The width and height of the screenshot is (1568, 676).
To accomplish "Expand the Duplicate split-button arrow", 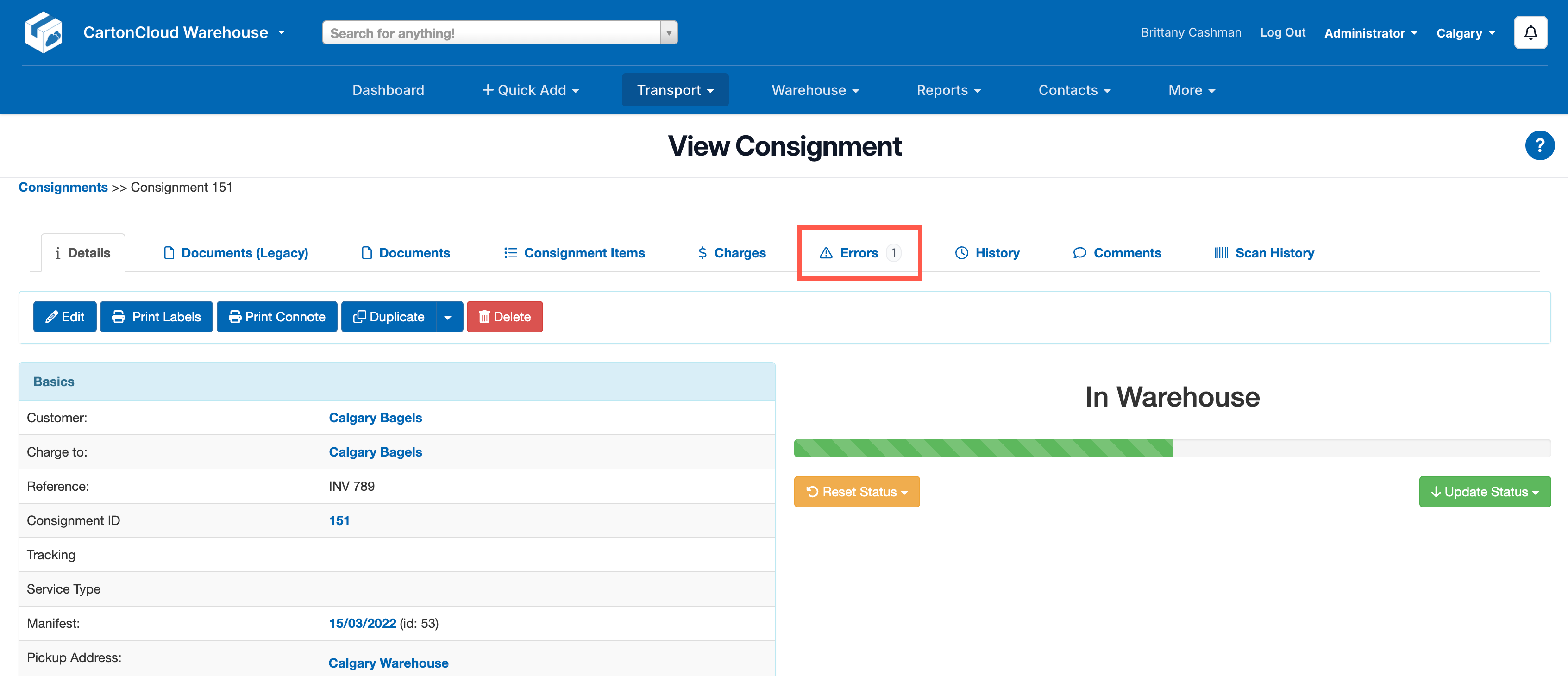I will coord(448,316).
